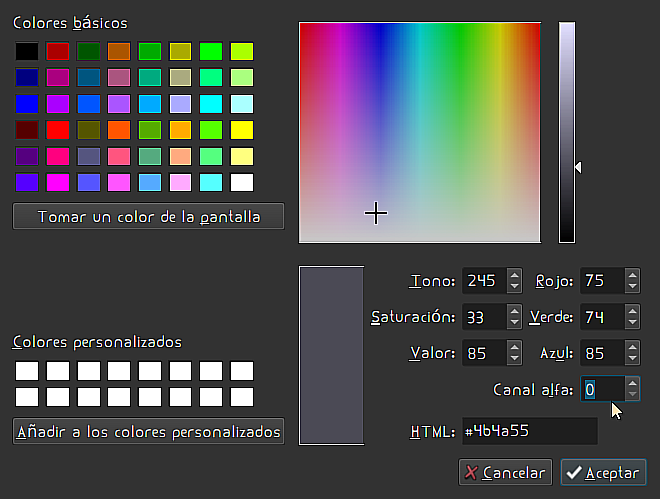Screen dimensions: 660x499
Task: Click the Aceptar button
Action: point(604,473)
